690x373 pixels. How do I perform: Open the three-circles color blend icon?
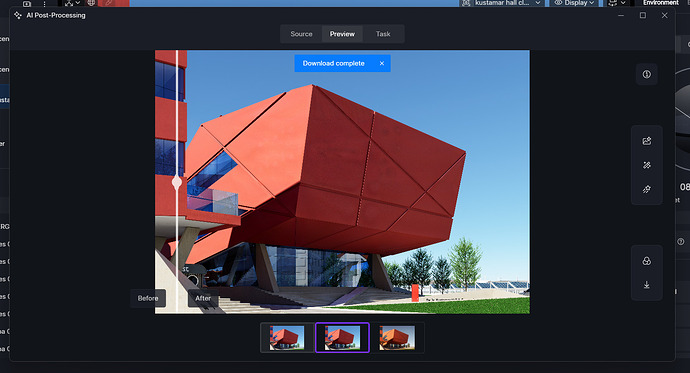pyautogui.click(x=646, y=261)
